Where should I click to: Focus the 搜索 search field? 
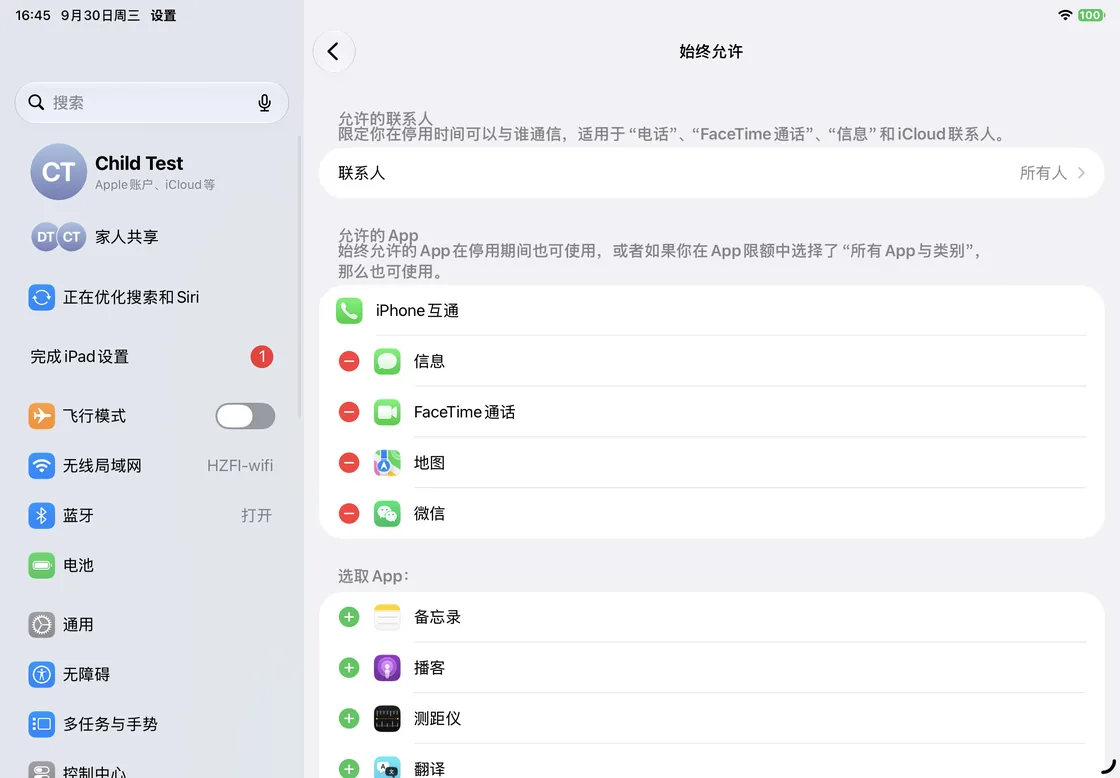click(151, 102)
